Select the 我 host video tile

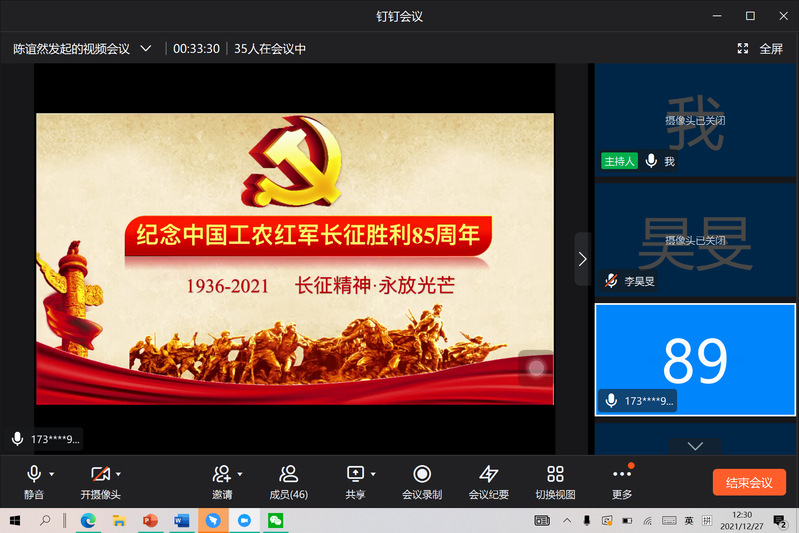click(695, 120)
